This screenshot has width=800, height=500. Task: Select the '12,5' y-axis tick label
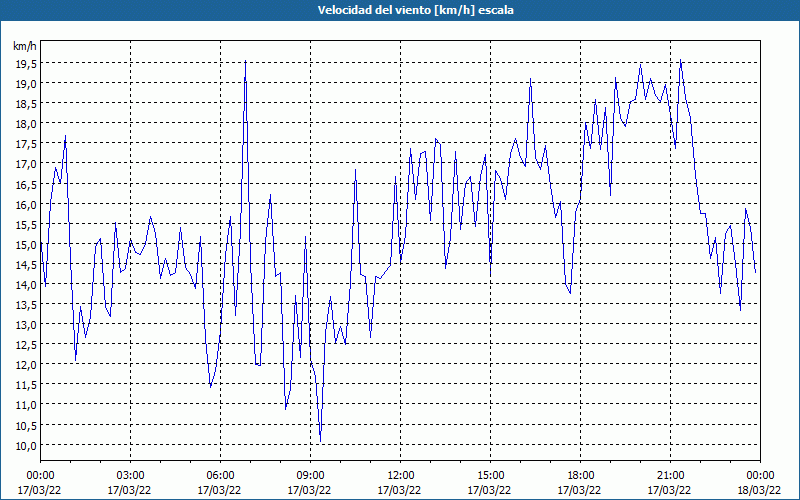click(x=25, y=345)
